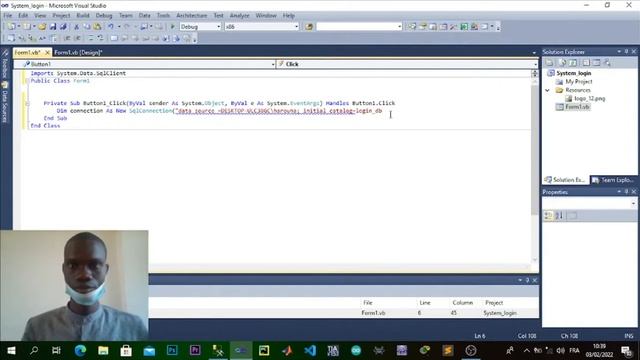Click the View Code icon in Solution Explorer
The image size is (640, 360).
pos(586,62)
